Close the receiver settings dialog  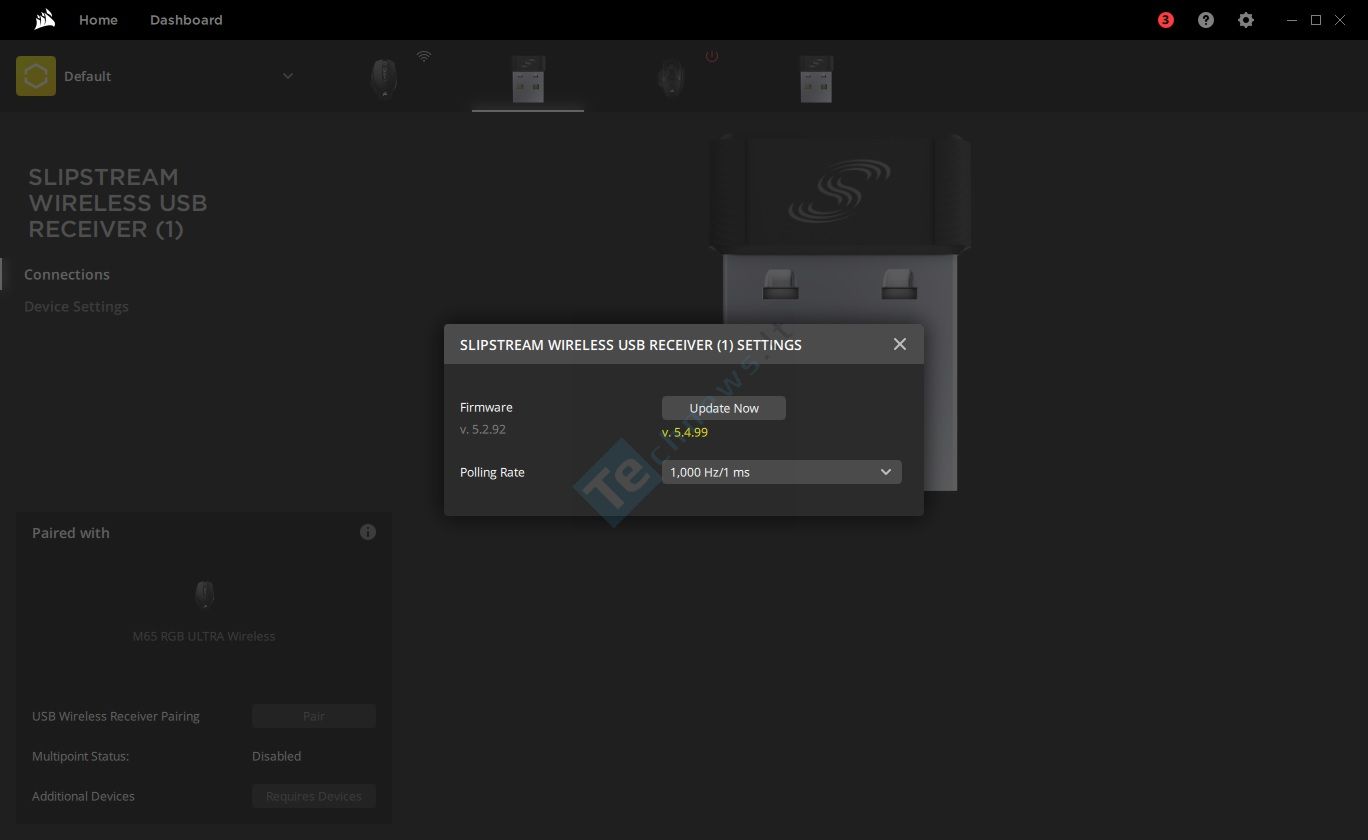click(900, 344)
